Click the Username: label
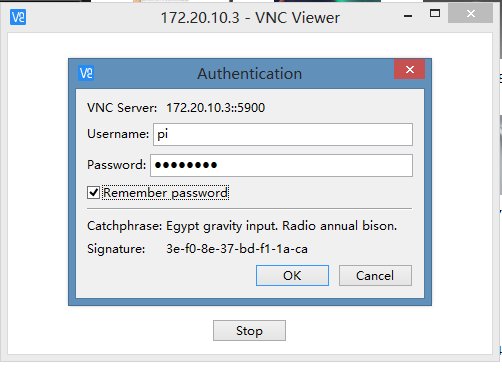The height and width of the screenshot is (369, 502). [118, 134]
